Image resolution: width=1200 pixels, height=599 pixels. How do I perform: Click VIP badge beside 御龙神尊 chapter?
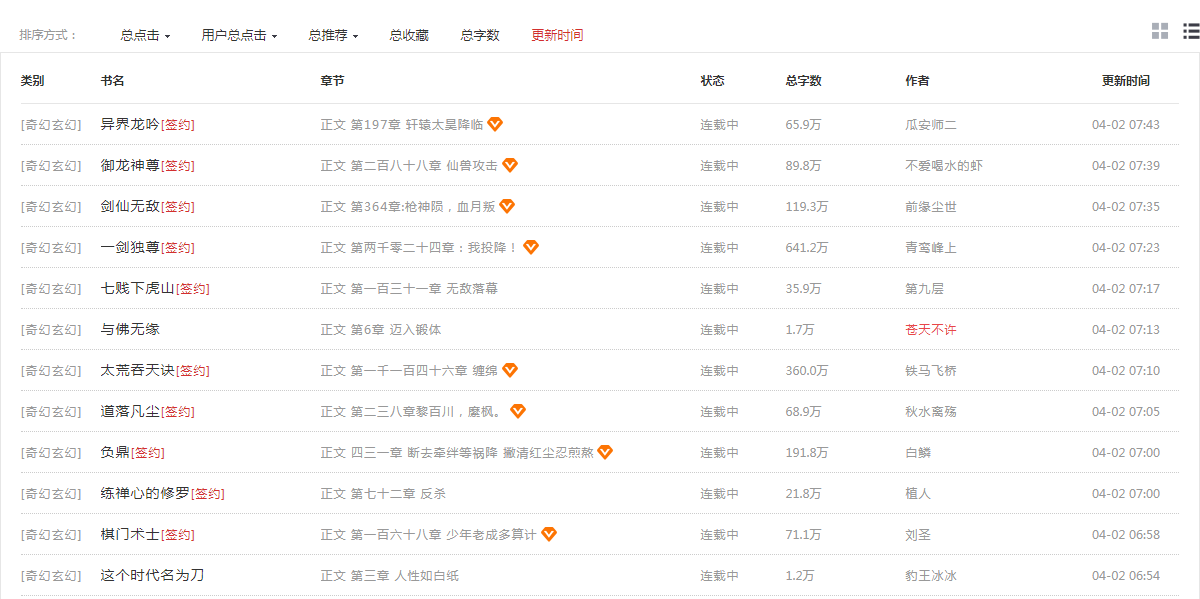coord(510,165)
